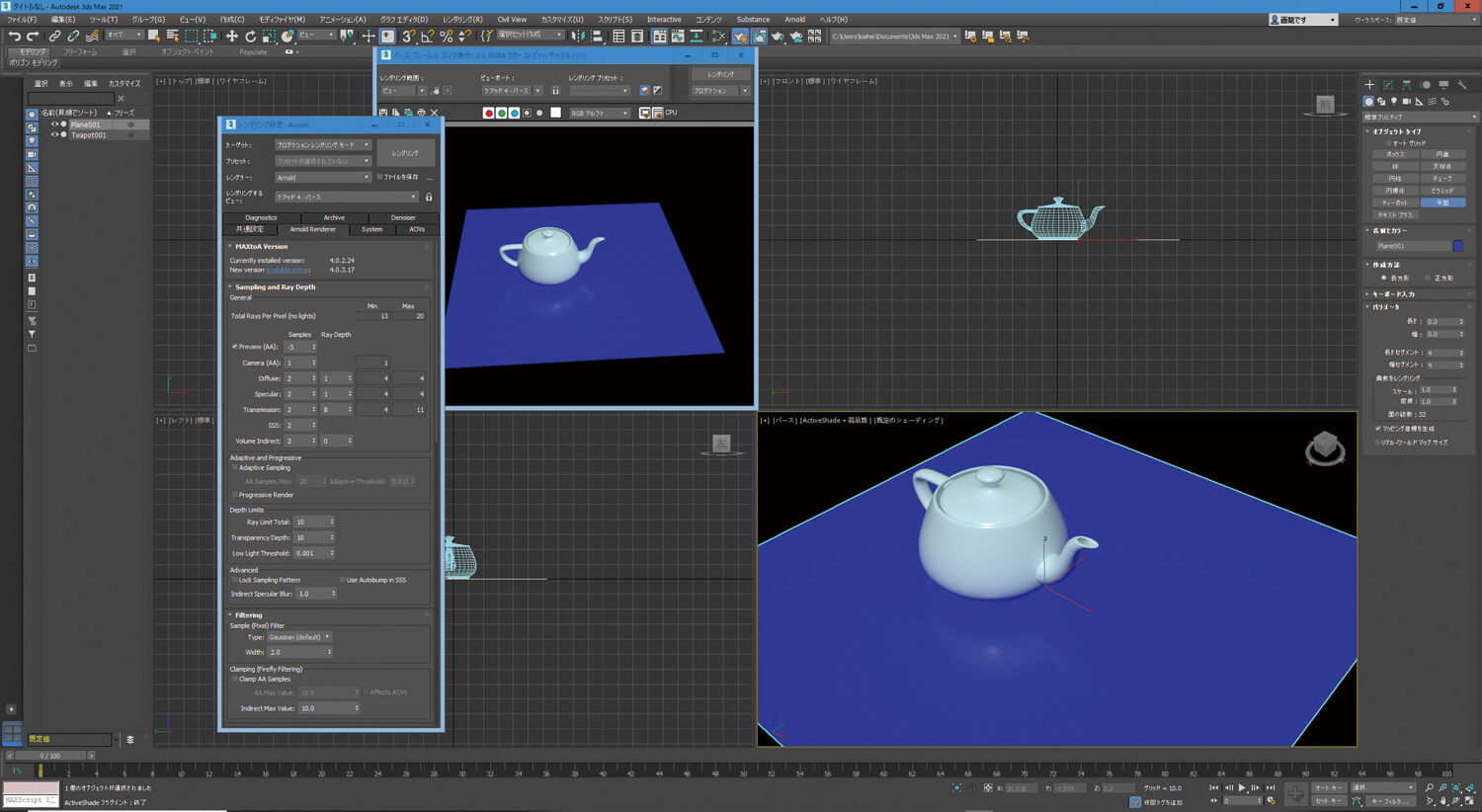Enable Progressive Render checkbox

(235, 495)
